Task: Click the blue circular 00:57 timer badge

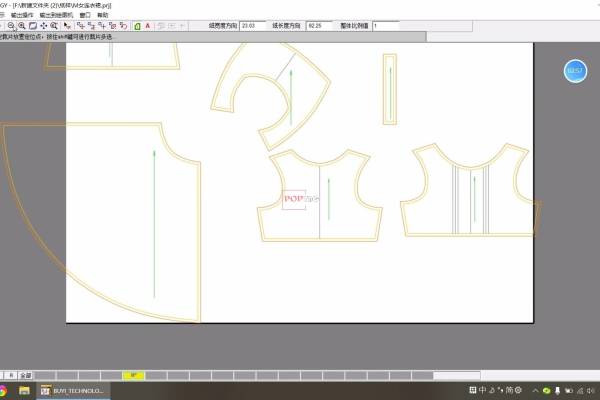Action: coord(574,72)
